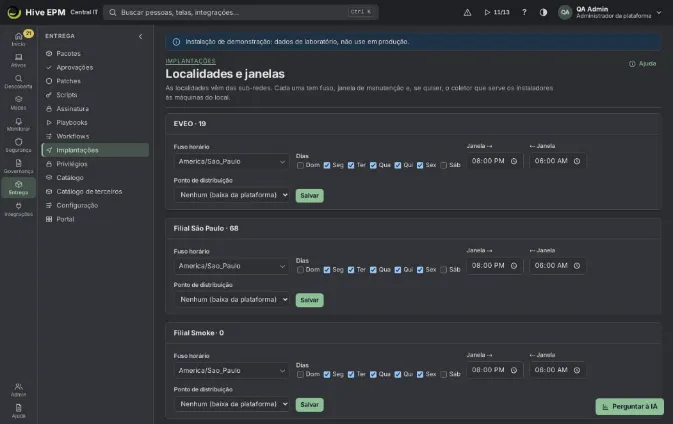The height and width of the screenshot is (424, 673).
Task: Edit Filial São Paulo window end 06:00 AM
Action: pyautogui.click(x=558, y=266)
